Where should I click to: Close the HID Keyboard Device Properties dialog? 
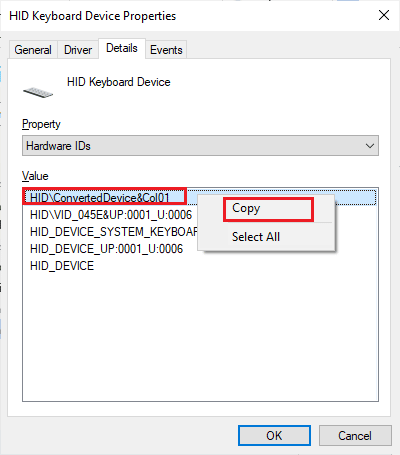tap(384, 15)
